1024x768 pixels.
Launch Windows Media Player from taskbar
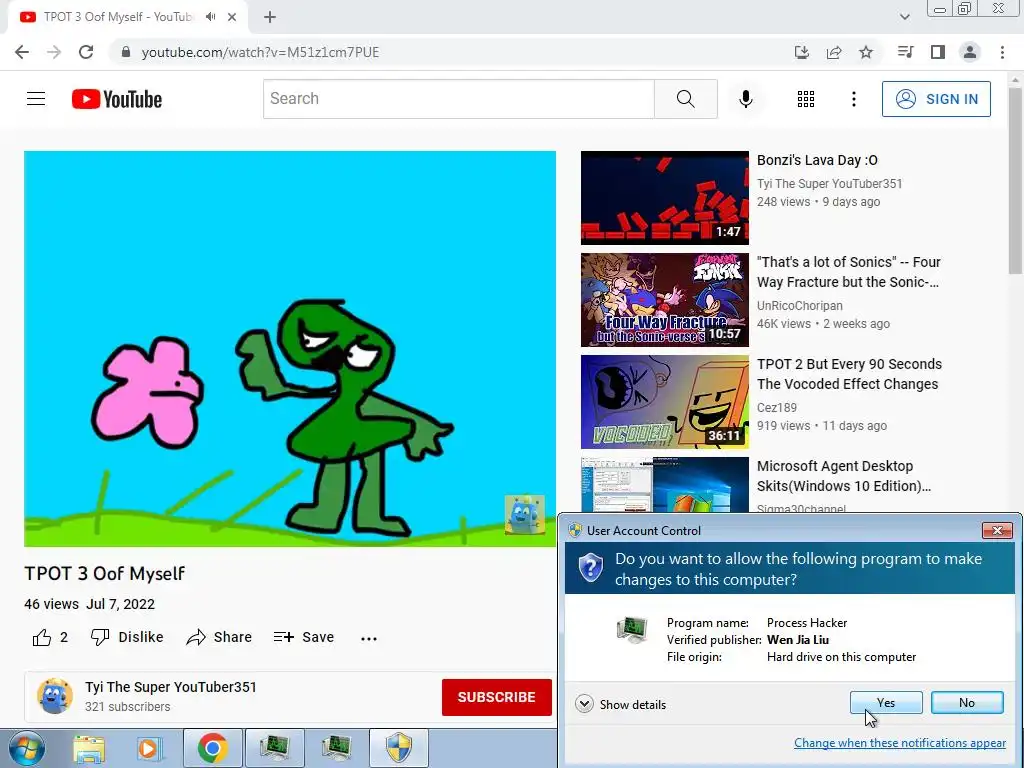click(x=149, y=748)
